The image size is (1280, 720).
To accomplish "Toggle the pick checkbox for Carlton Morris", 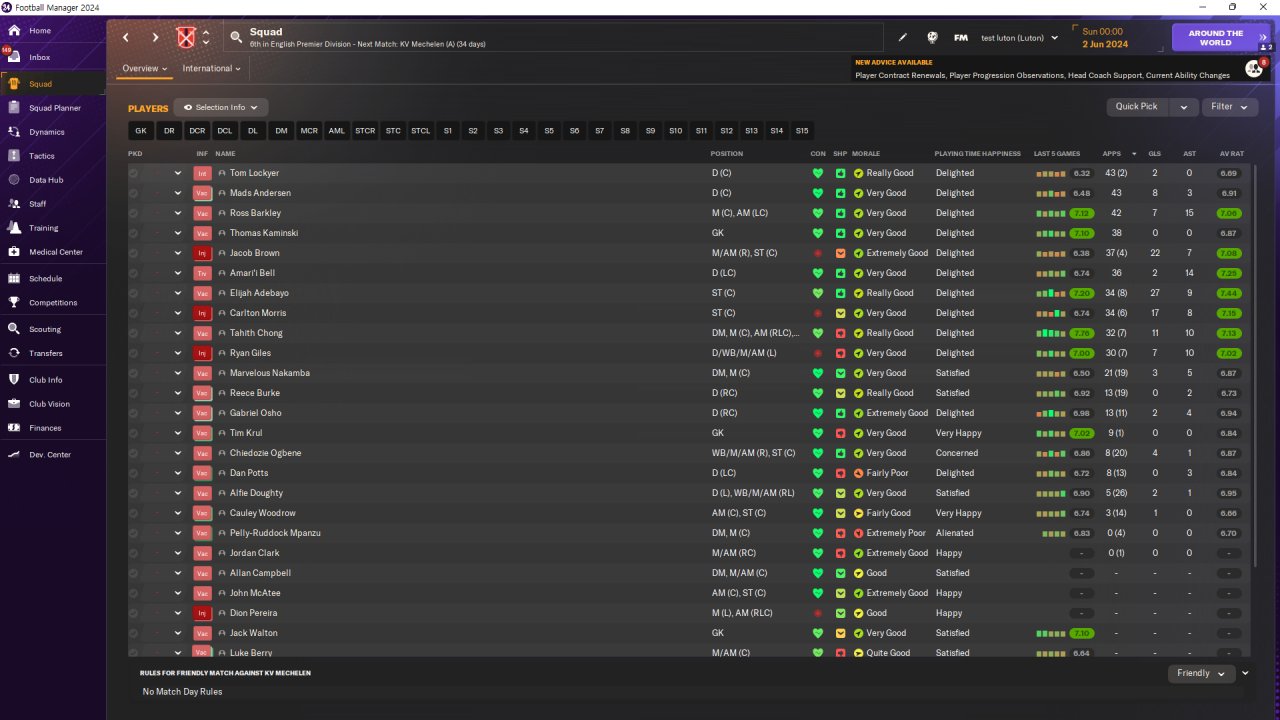I will coord(133,313).
